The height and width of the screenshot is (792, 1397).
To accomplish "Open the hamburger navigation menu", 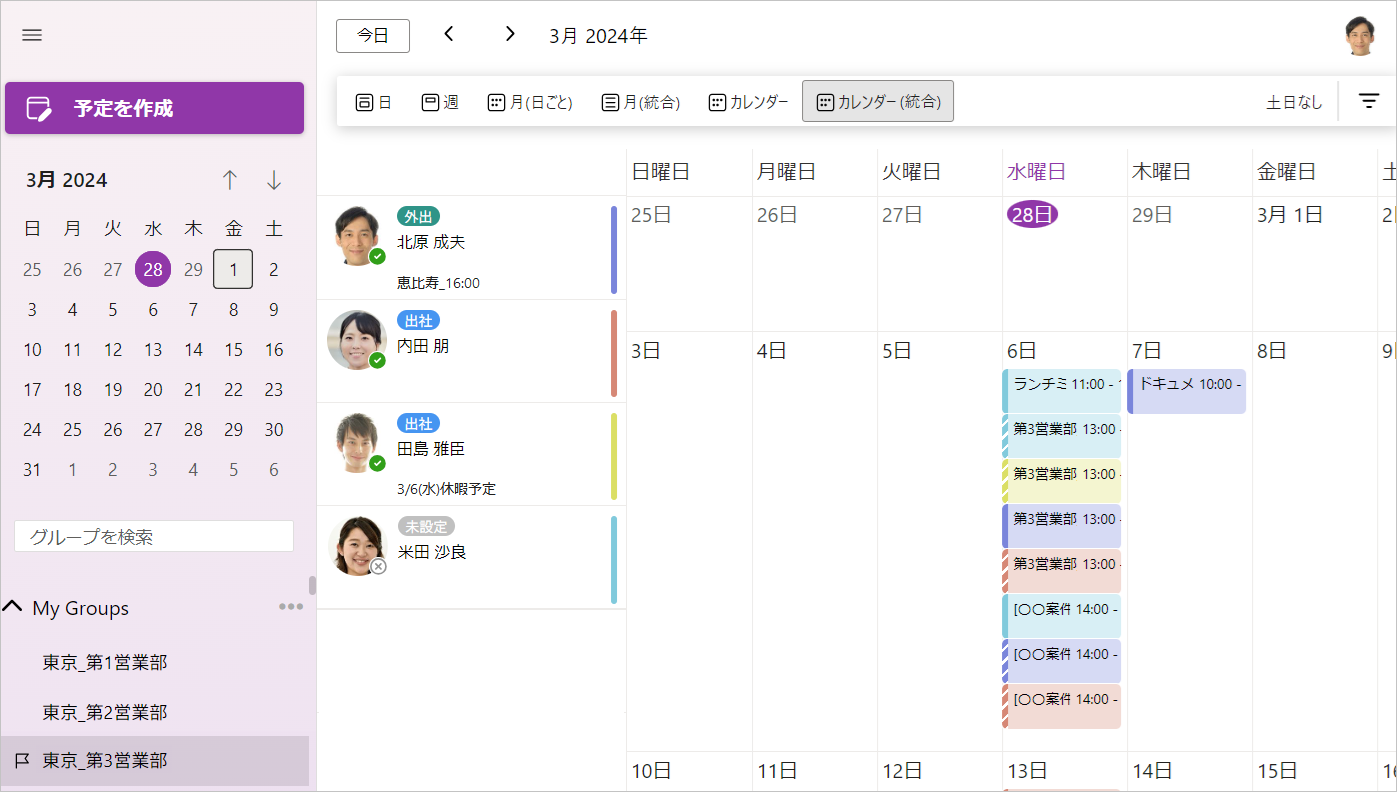I will 31,35.
